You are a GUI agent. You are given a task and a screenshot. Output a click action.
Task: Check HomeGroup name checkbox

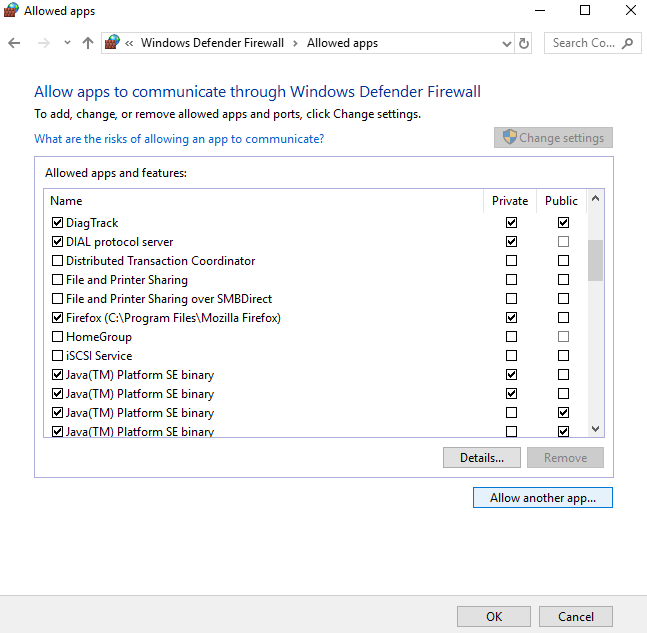(x=57, y=337)
